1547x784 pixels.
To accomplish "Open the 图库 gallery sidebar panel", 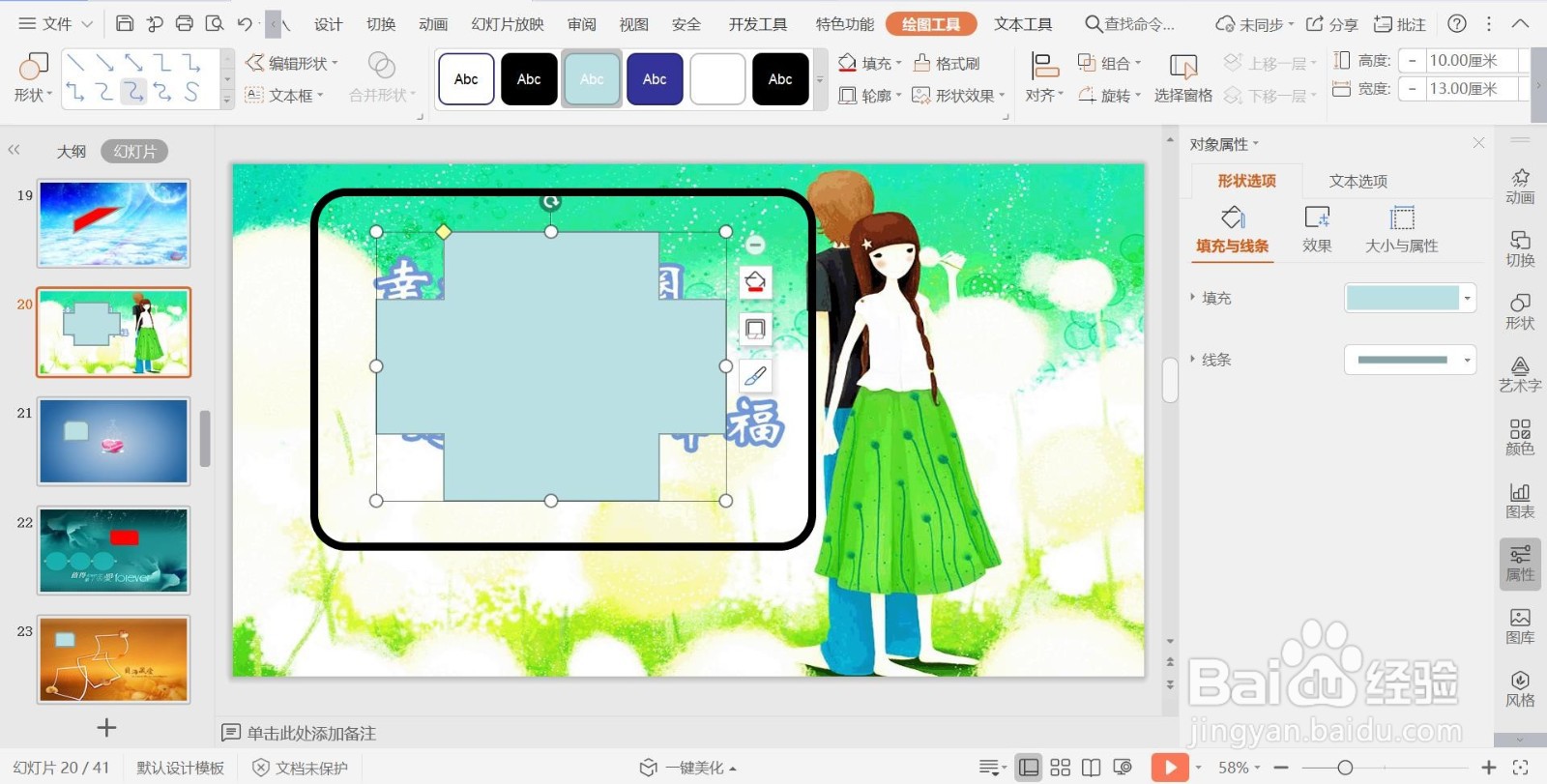I will pyautogui.click(x=1520, y=626).
